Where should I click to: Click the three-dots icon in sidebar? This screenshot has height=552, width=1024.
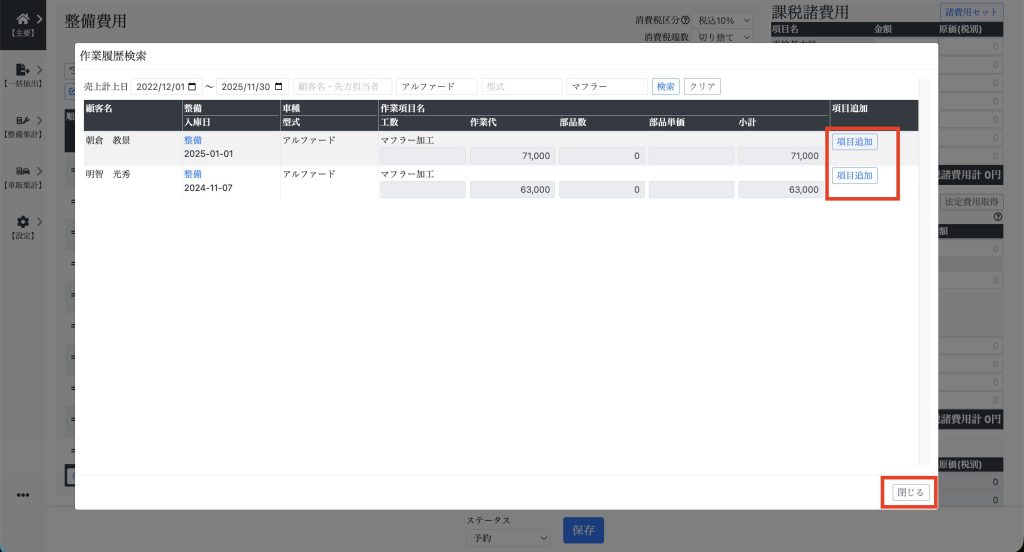(x=23, y=495)
